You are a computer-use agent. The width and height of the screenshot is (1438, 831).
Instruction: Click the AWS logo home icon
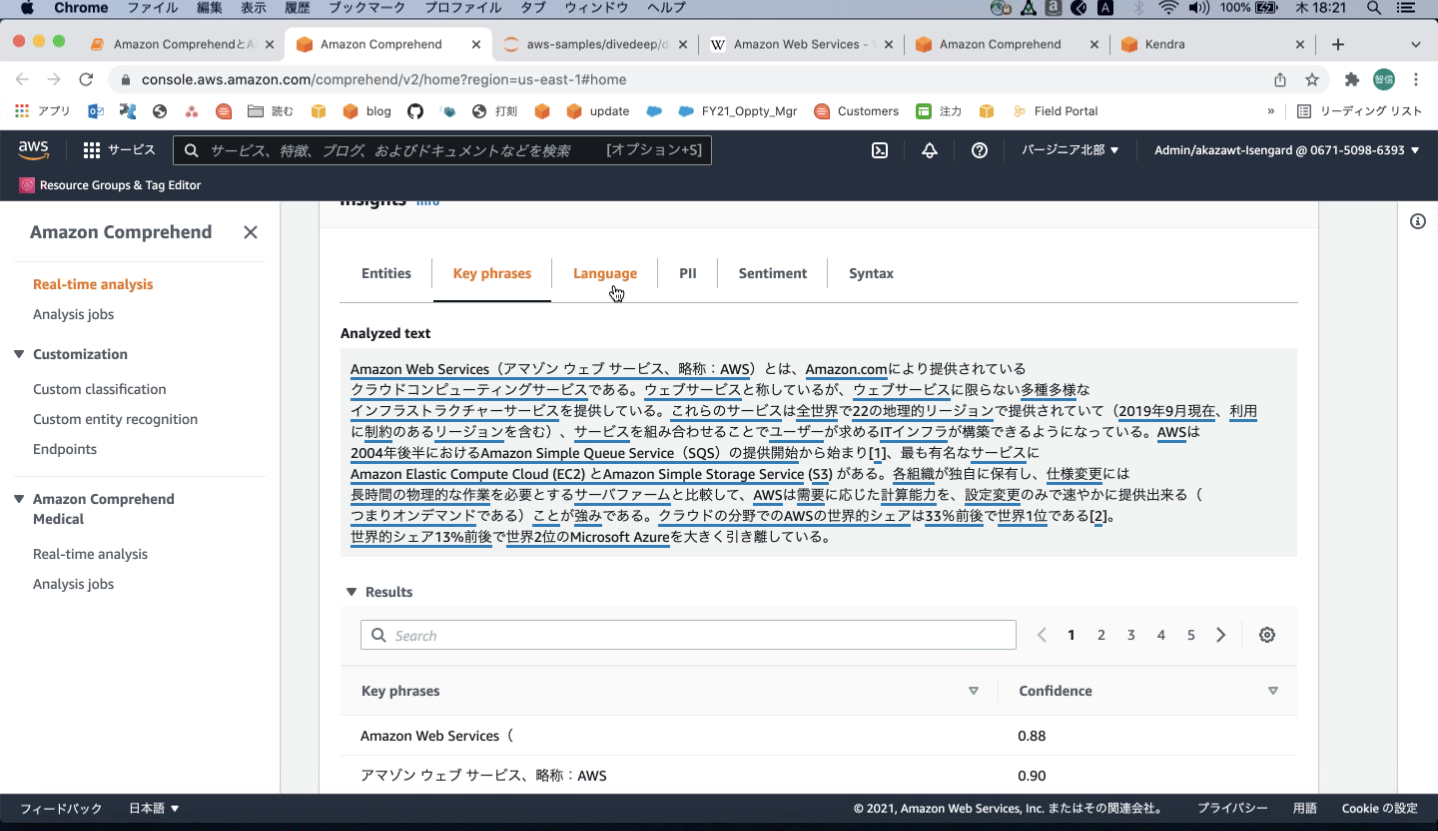[33, 150]
